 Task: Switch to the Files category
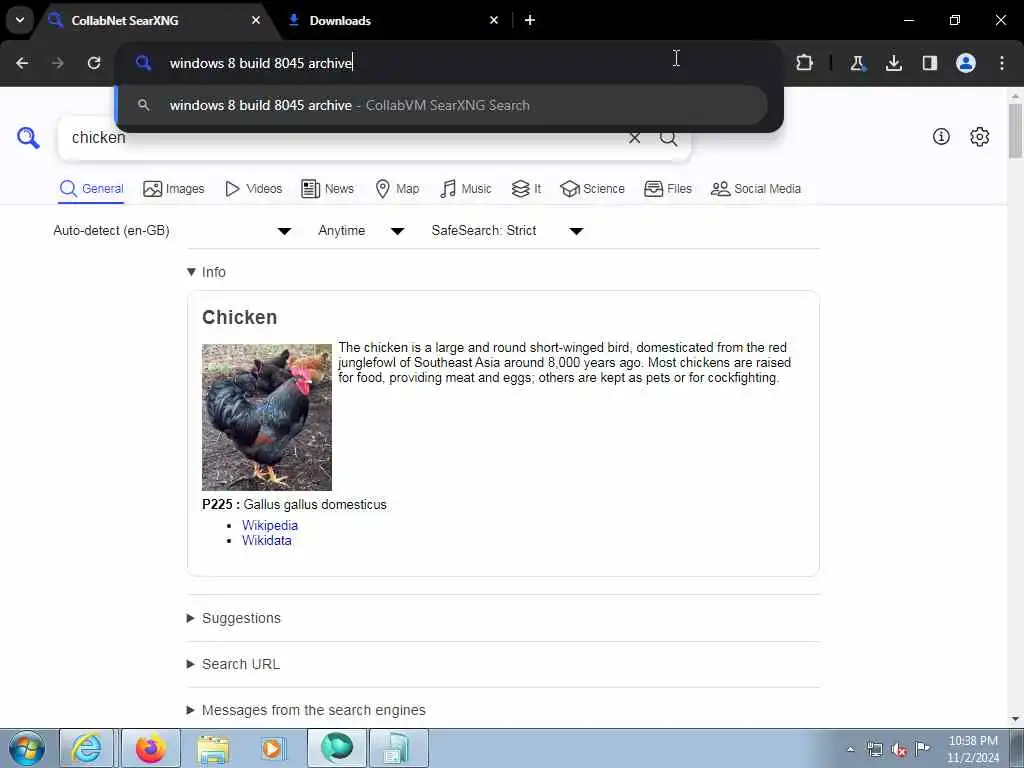coord(667,189)
